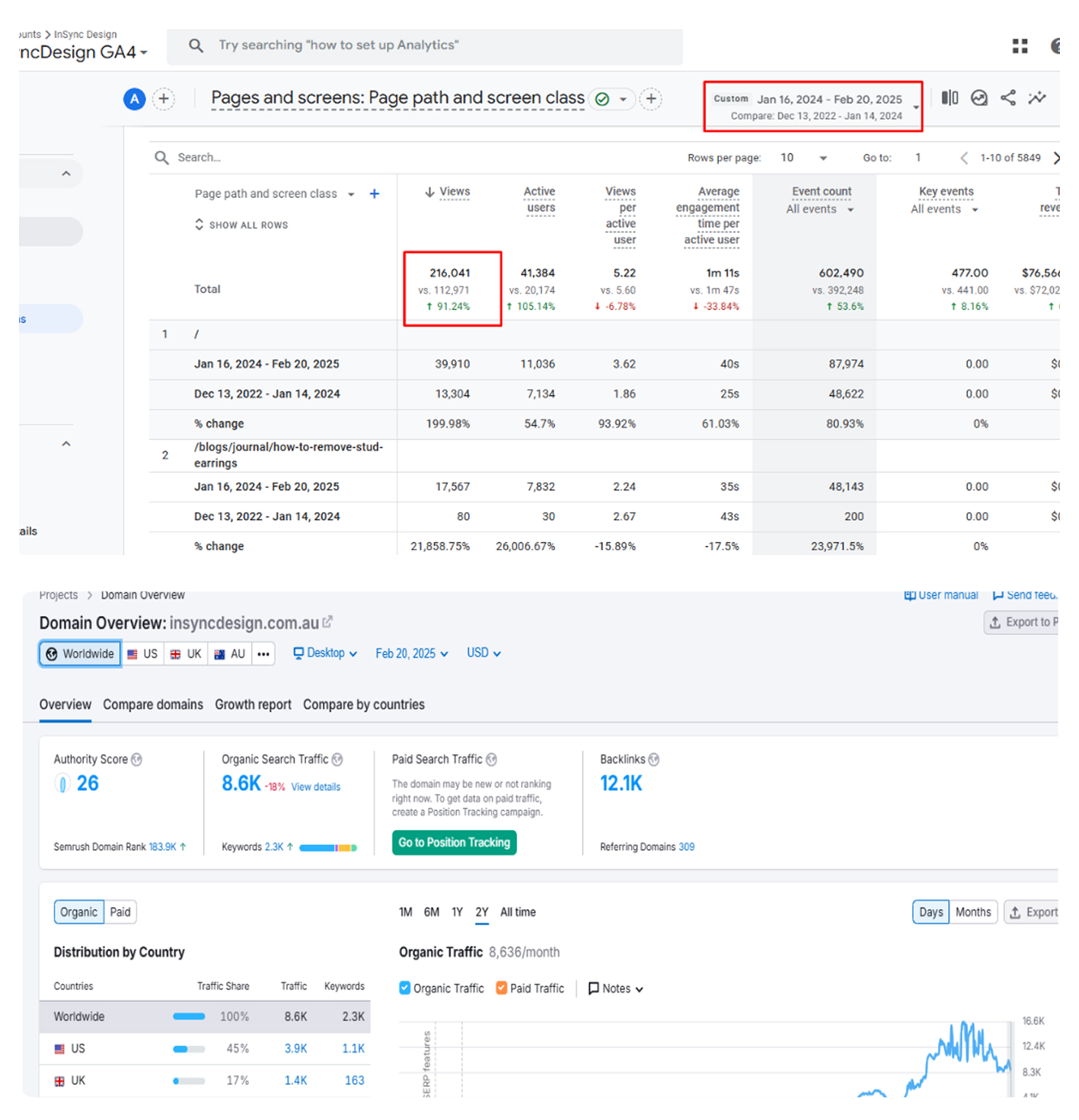The height and width of the screenshot is (1120, 1079).
Task: Uncheck the Organic Traffic checkbox
Action: tap(405, 988)
